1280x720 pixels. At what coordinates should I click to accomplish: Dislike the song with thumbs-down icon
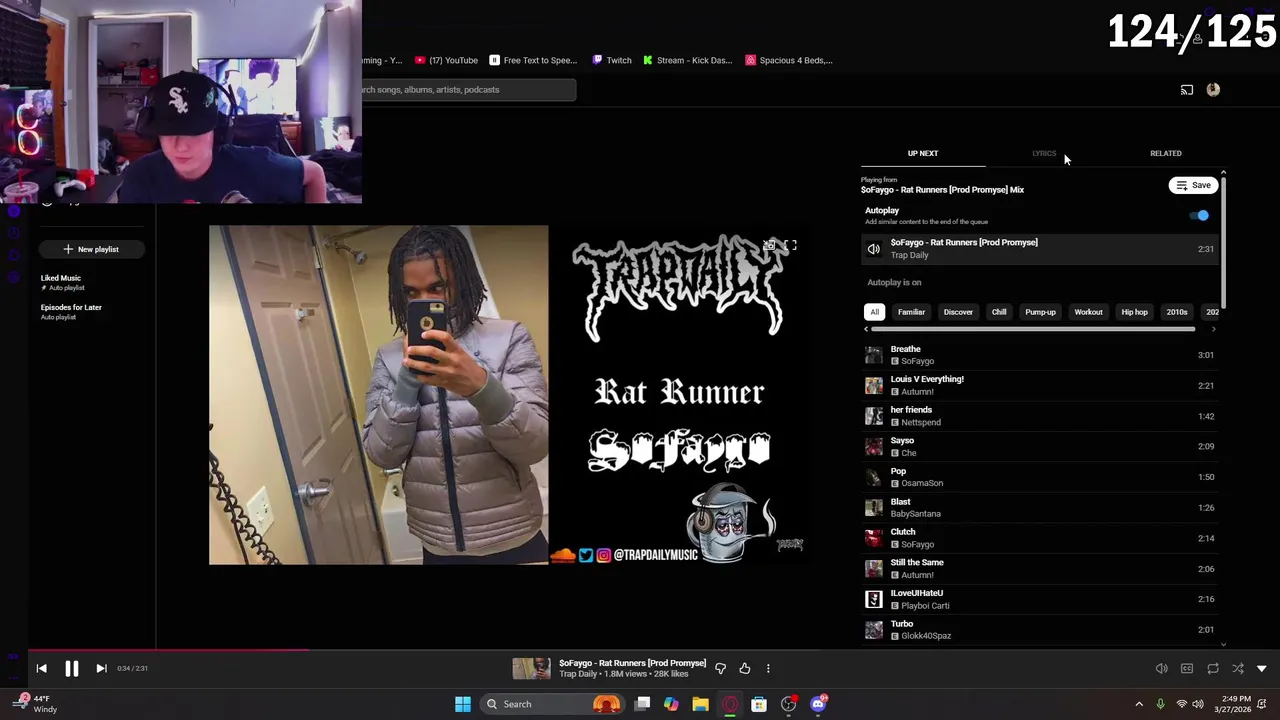pyautogui.click(x=720, y=668)
